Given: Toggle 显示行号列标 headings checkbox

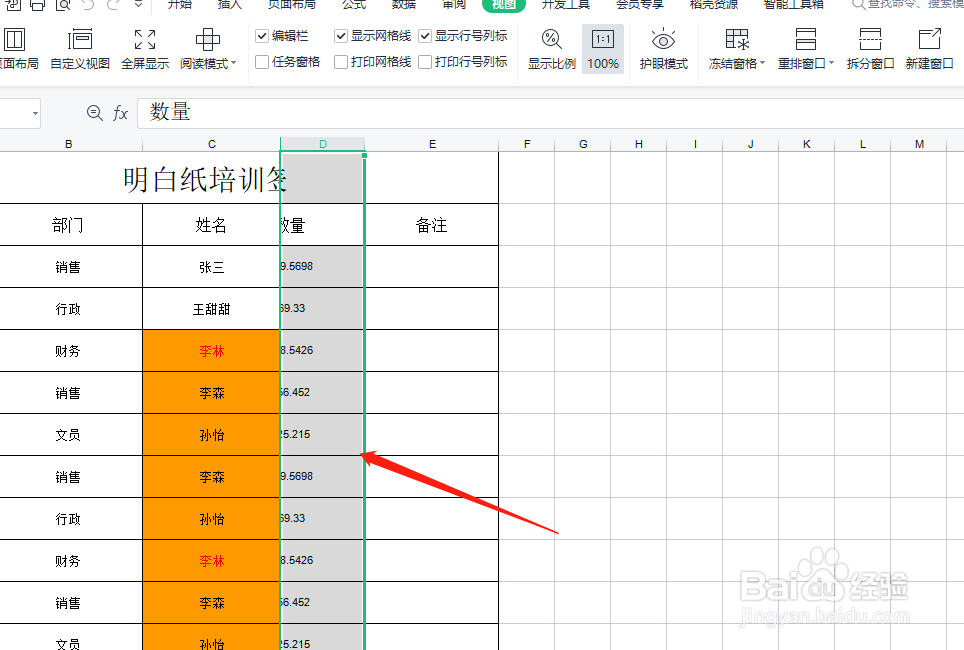Looking at the screenshot, I should pyautogui.click(x=425, y=36).
